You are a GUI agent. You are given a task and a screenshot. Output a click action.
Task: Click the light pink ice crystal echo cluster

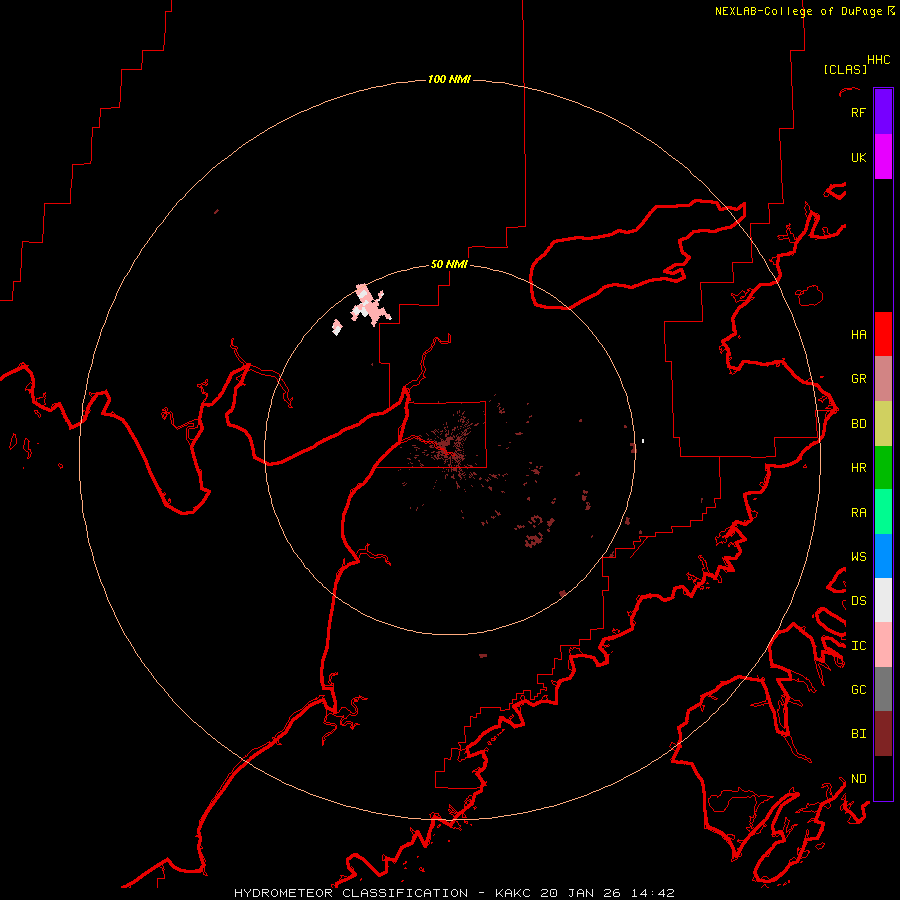coord(370,304)
